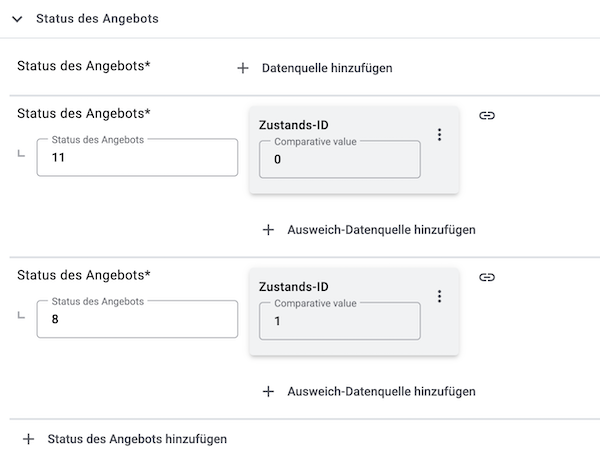Click link icon next to Zustands-ID card with value 1
The image size is (600, 468).
coord(487,277)
